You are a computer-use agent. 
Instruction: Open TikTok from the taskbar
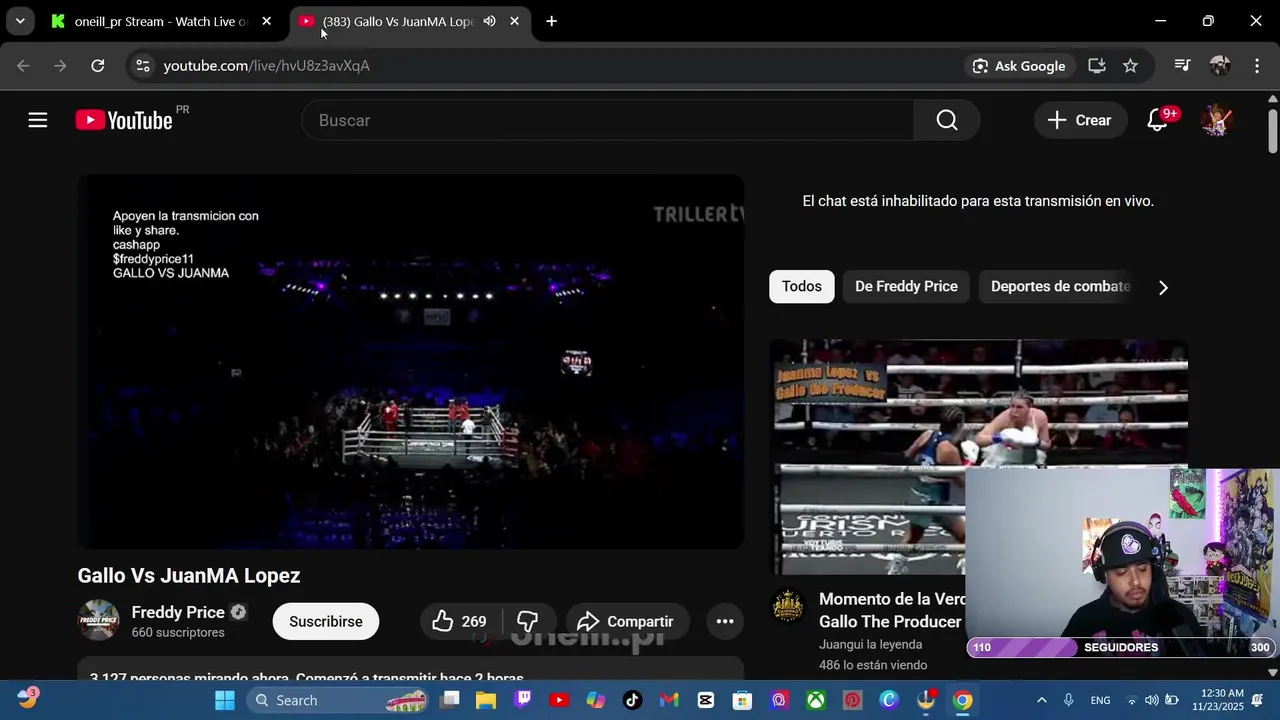pyautogui.click(x=632, y=700)
